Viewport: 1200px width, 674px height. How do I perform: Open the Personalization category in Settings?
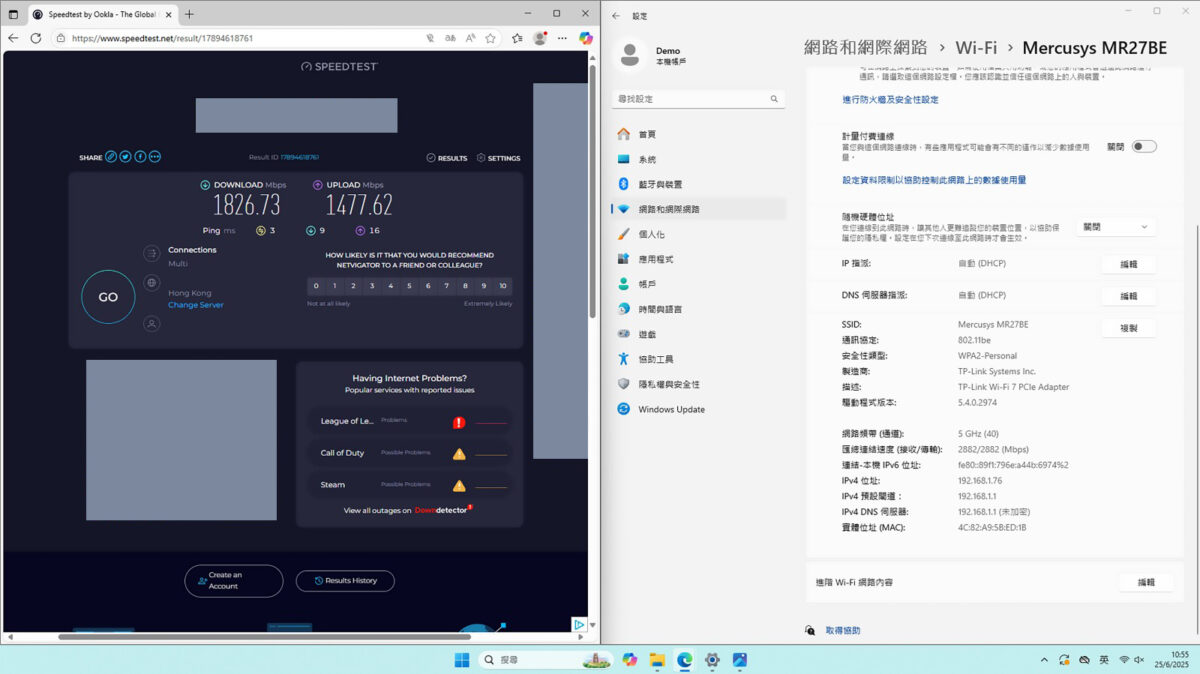tap(698, 234)
